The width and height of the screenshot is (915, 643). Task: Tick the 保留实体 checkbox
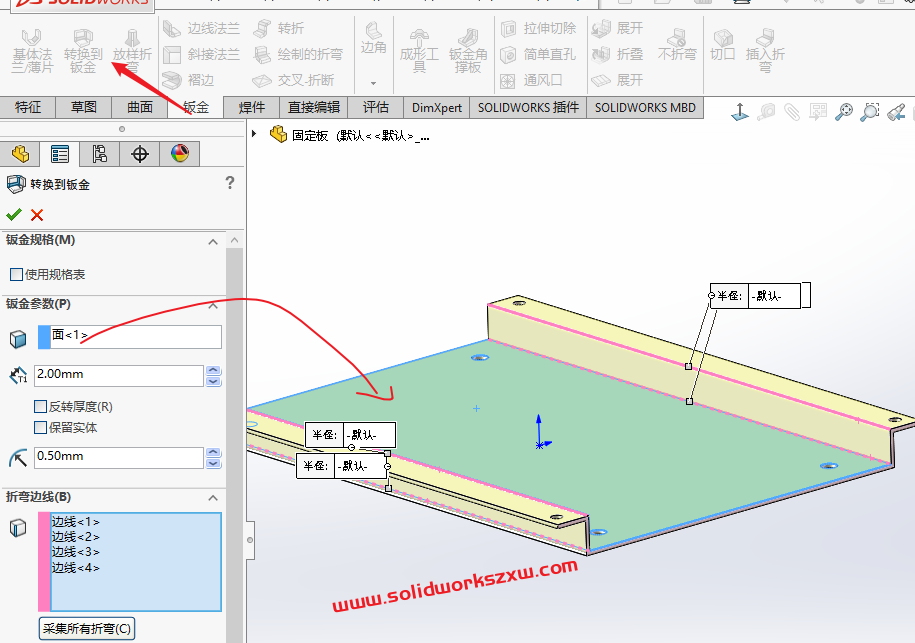(41, 427)
